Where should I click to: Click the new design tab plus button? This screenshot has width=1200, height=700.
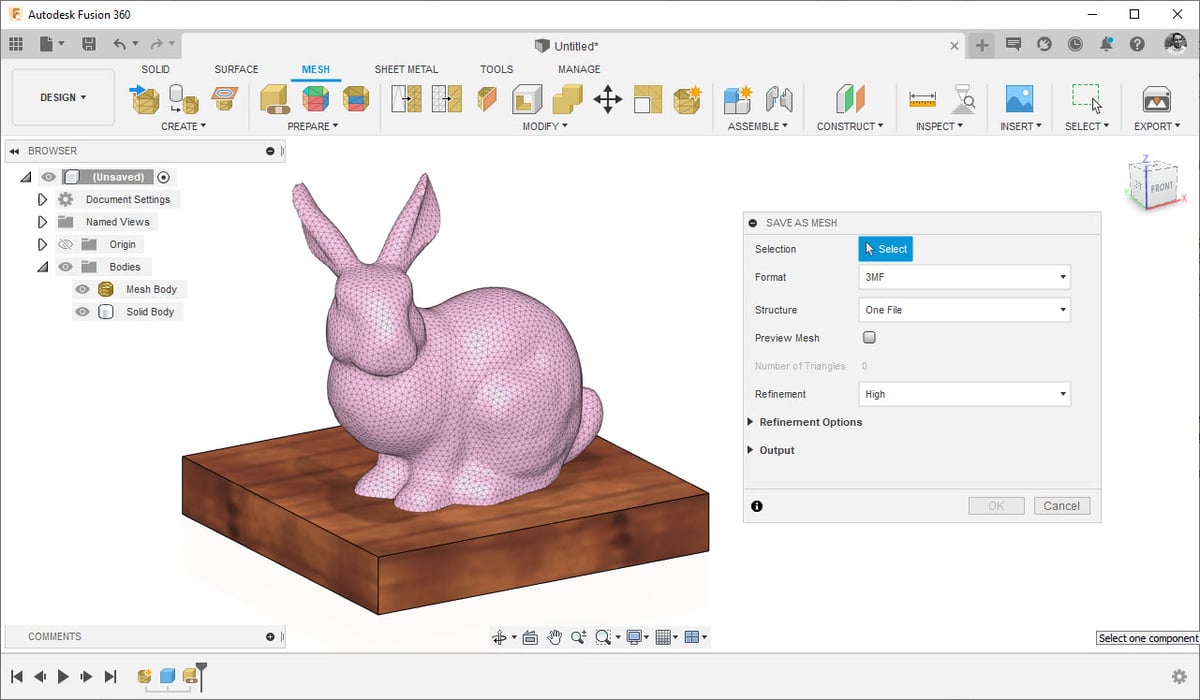983,45
